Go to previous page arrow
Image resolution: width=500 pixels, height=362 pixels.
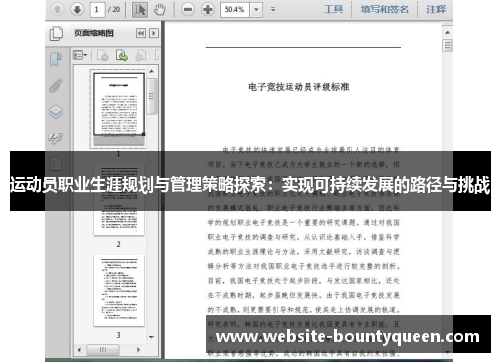(57, 9)
